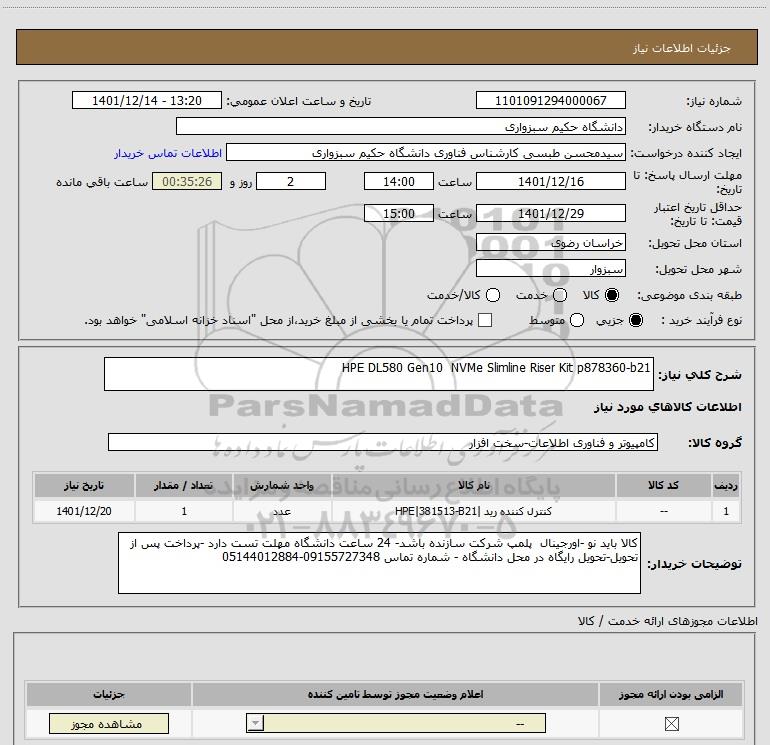The height and width of the screenshot is (745, 770).
Task: Click the delivery city field سبزوار
Action: (x=550, y=269)
